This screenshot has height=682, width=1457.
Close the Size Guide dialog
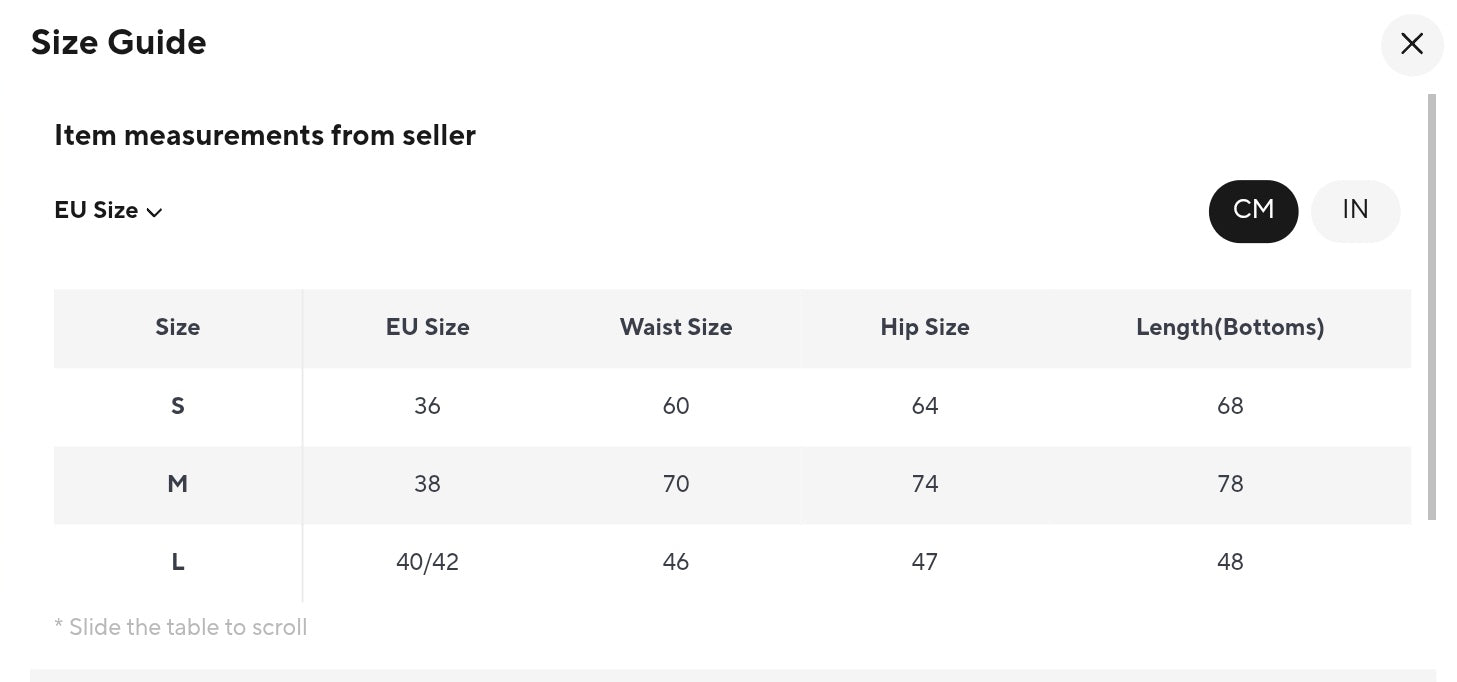1411,44
